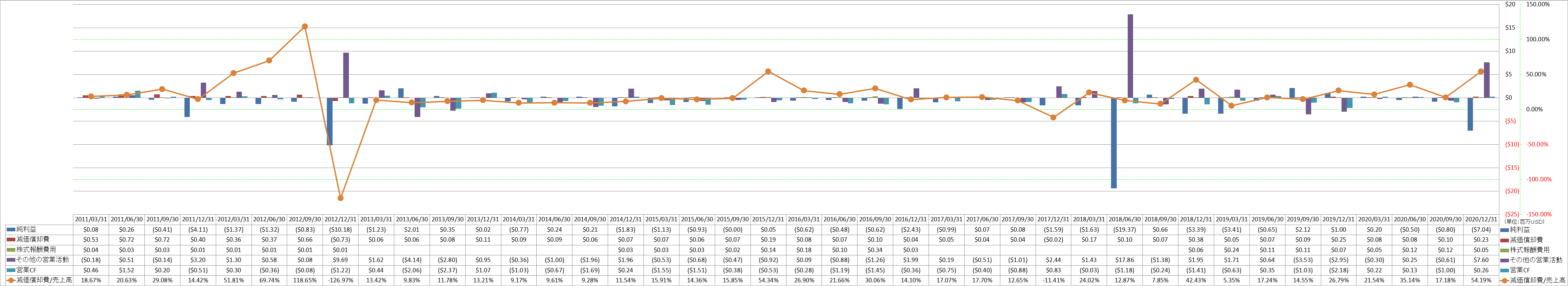Image resolution: width=1568 pixels, height=286 pixels.
Task: Click the 純利益 blue color key in the data table
Action: (10, 229)
